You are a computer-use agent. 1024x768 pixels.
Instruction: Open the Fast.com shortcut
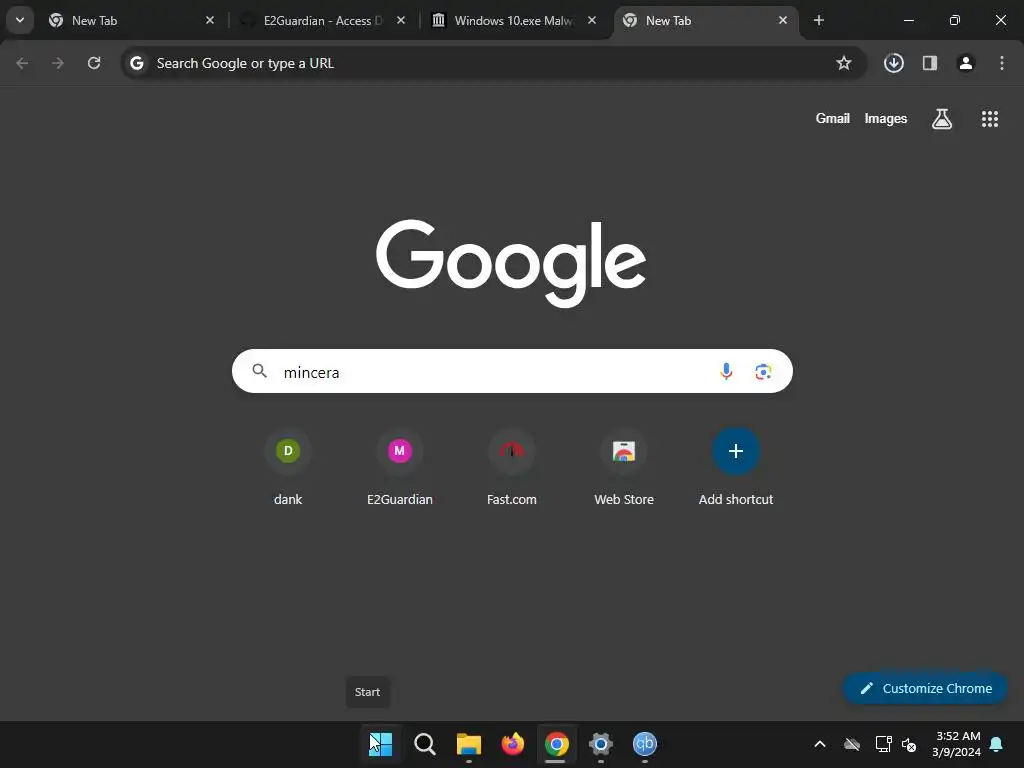(511, 468)
